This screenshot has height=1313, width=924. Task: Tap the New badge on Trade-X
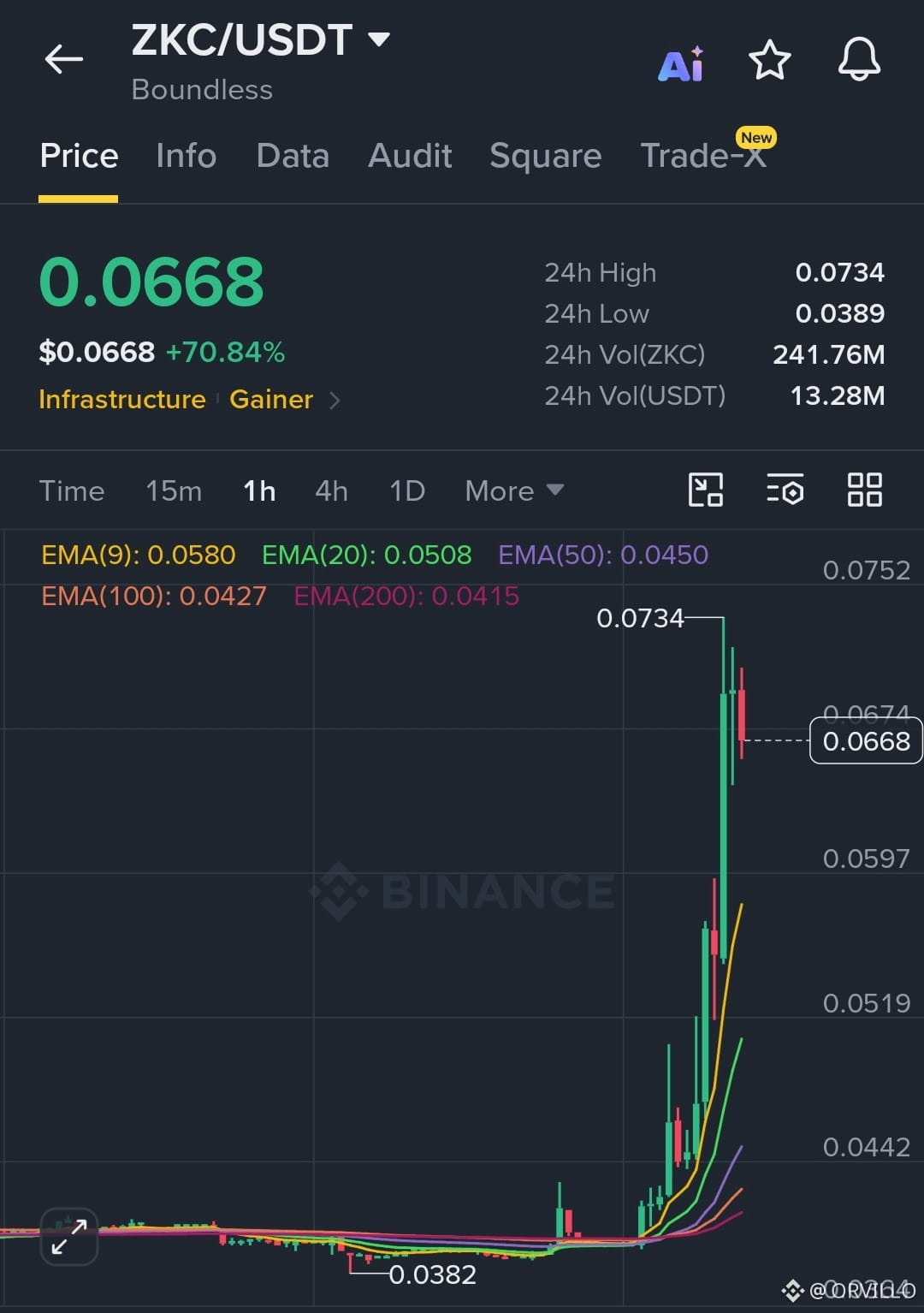click(756, 138)
